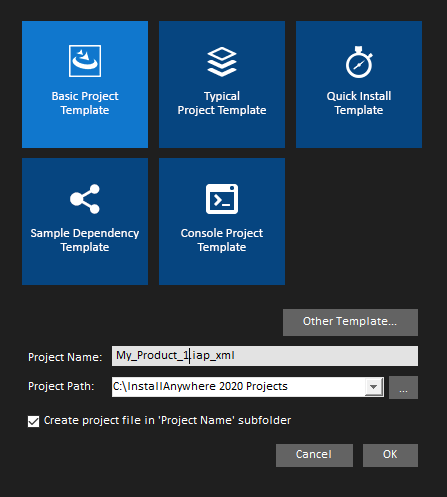
Task: Cancel the new project dialog
Action: tap(314, 455)
